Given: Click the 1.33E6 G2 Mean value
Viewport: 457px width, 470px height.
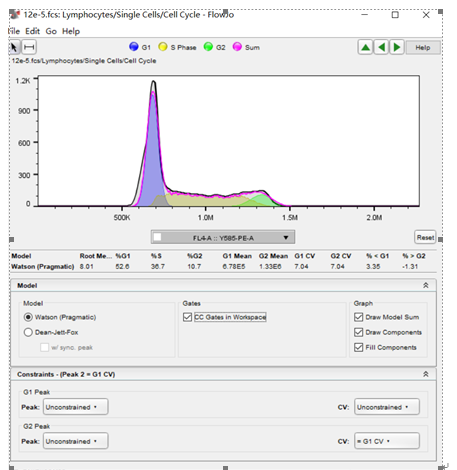Looking at the screenshot, I should [270, 267].
